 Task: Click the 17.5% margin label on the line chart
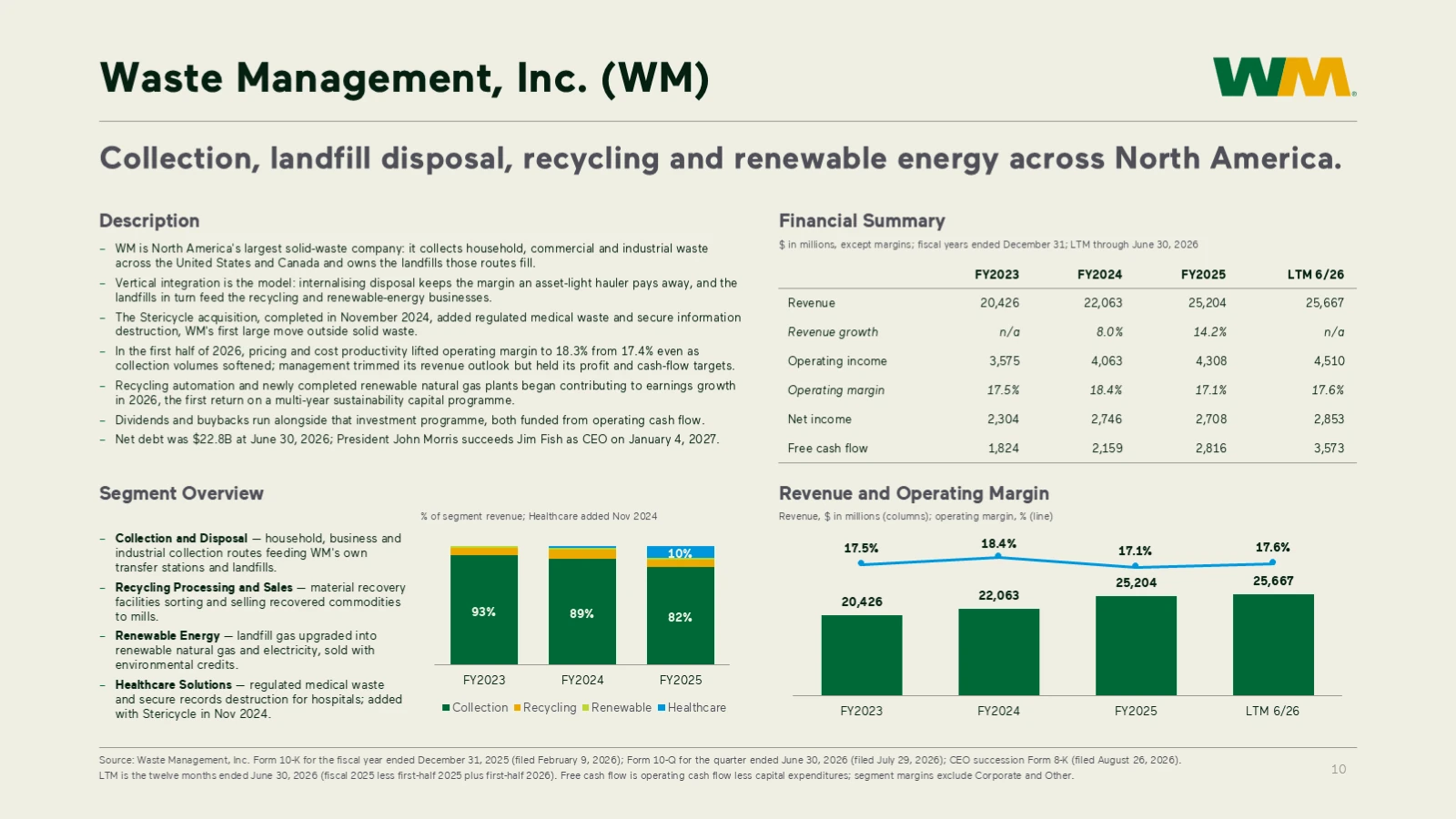click(x=861, y=549)
